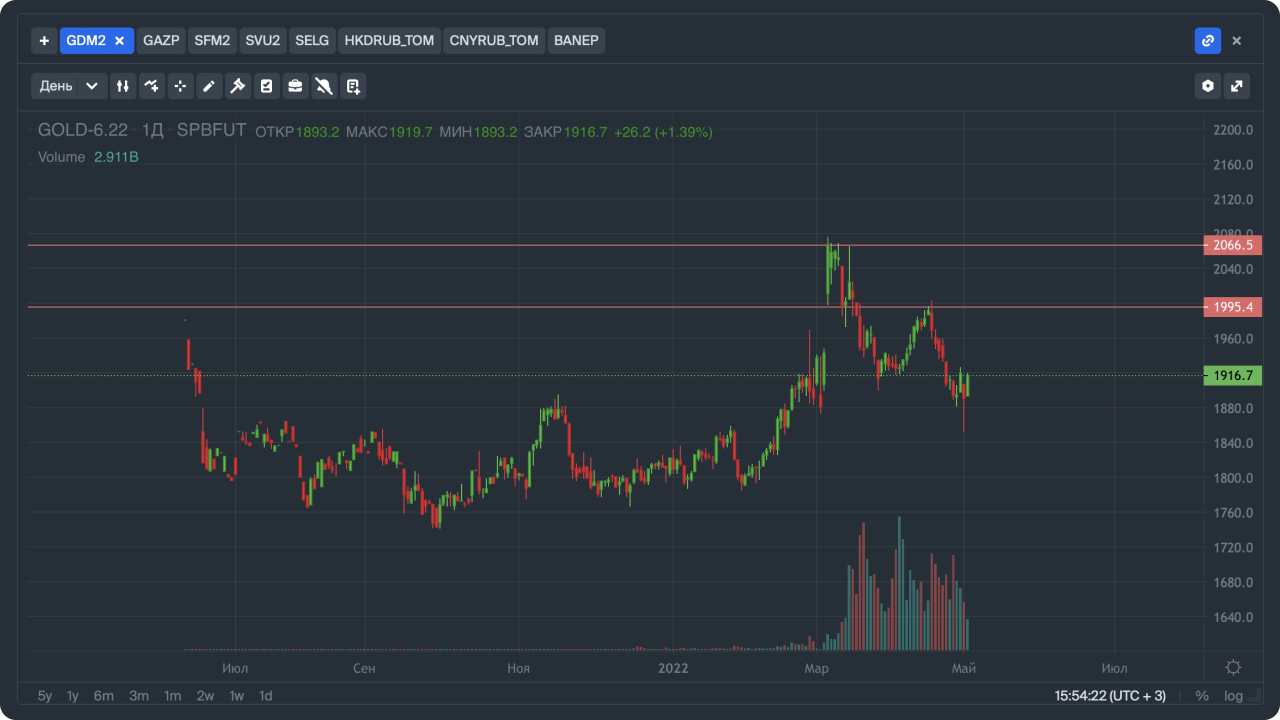Click the Мар date axis label
Screen dimensions: 1280x720
point(816,668)
